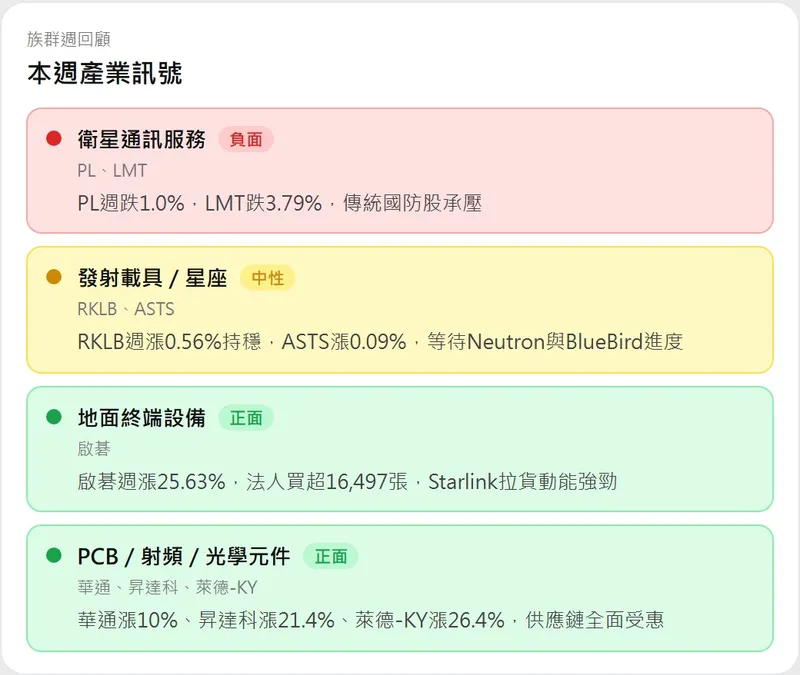The height and width of the screenshot is (675, 800).
Task: Open the 衛星通訊服務 sector heading
Action: [x=141, y=140]
